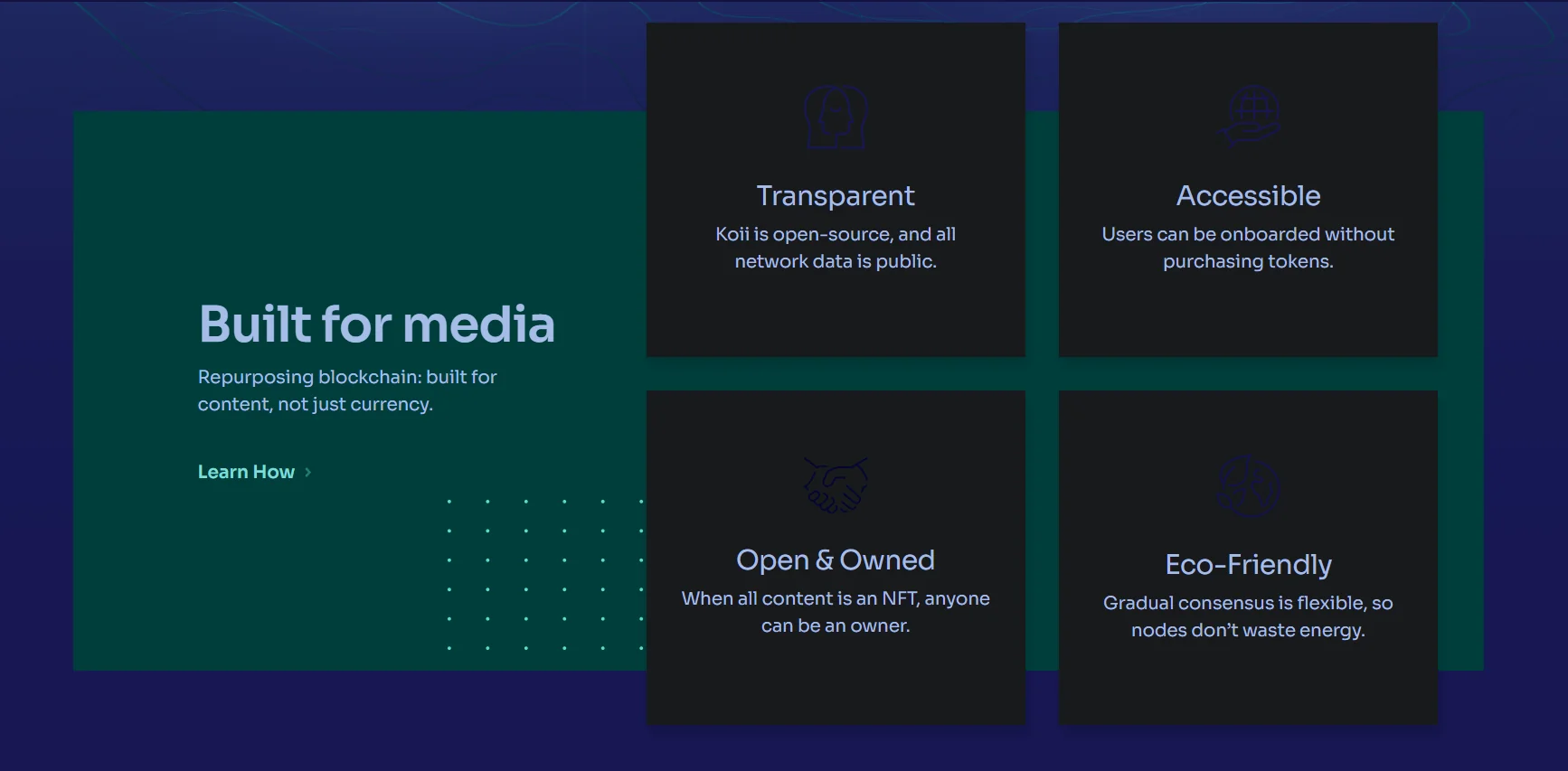Click the 'Koii is open-source' description
The width and height of the screenshot is (1568, 771).
(836, 248)
